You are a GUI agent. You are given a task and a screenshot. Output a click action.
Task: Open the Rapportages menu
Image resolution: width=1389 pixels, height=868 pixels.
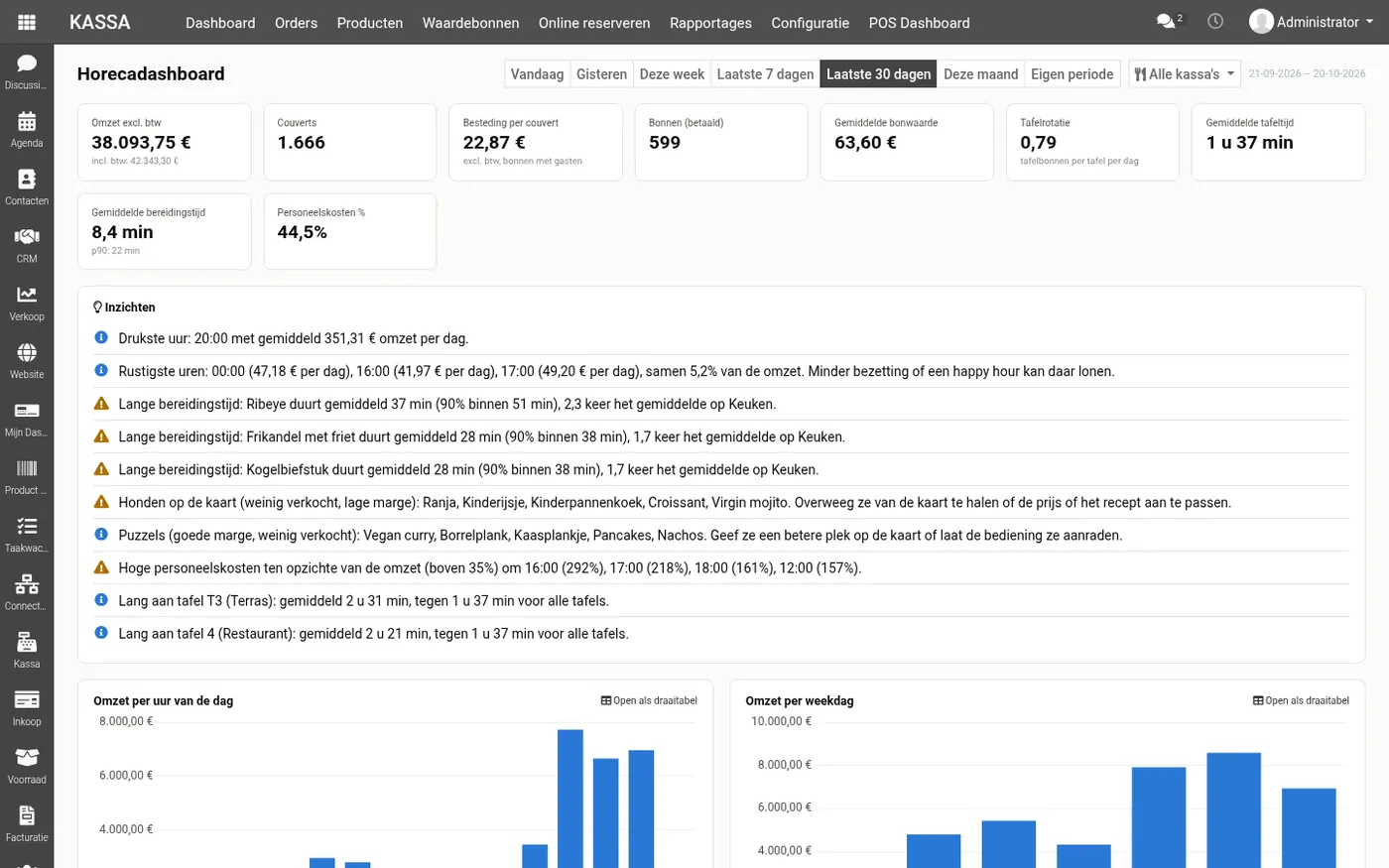click(x=710, y=22)
